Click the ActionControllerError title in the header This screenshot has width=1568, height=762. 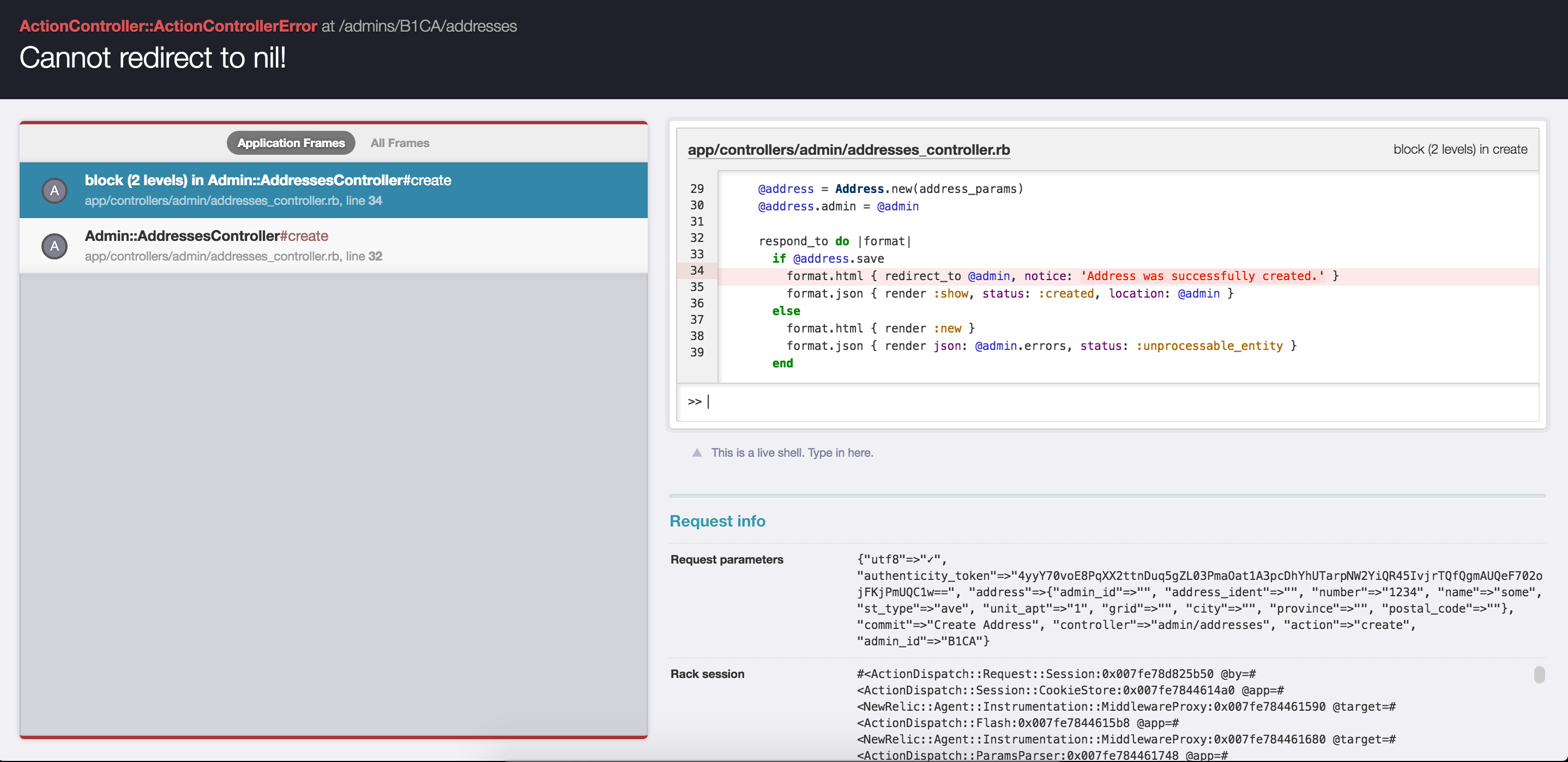point(168,26)
